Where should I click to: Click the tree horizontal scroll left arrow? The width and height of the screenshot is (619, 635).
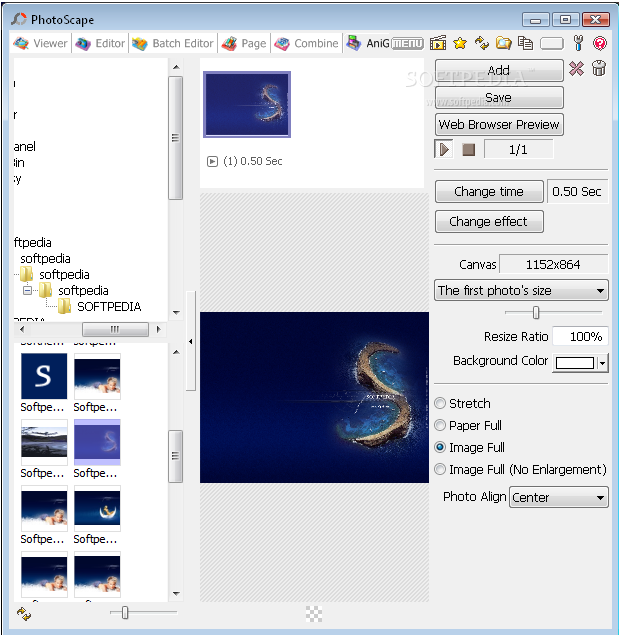coord(22,329)
